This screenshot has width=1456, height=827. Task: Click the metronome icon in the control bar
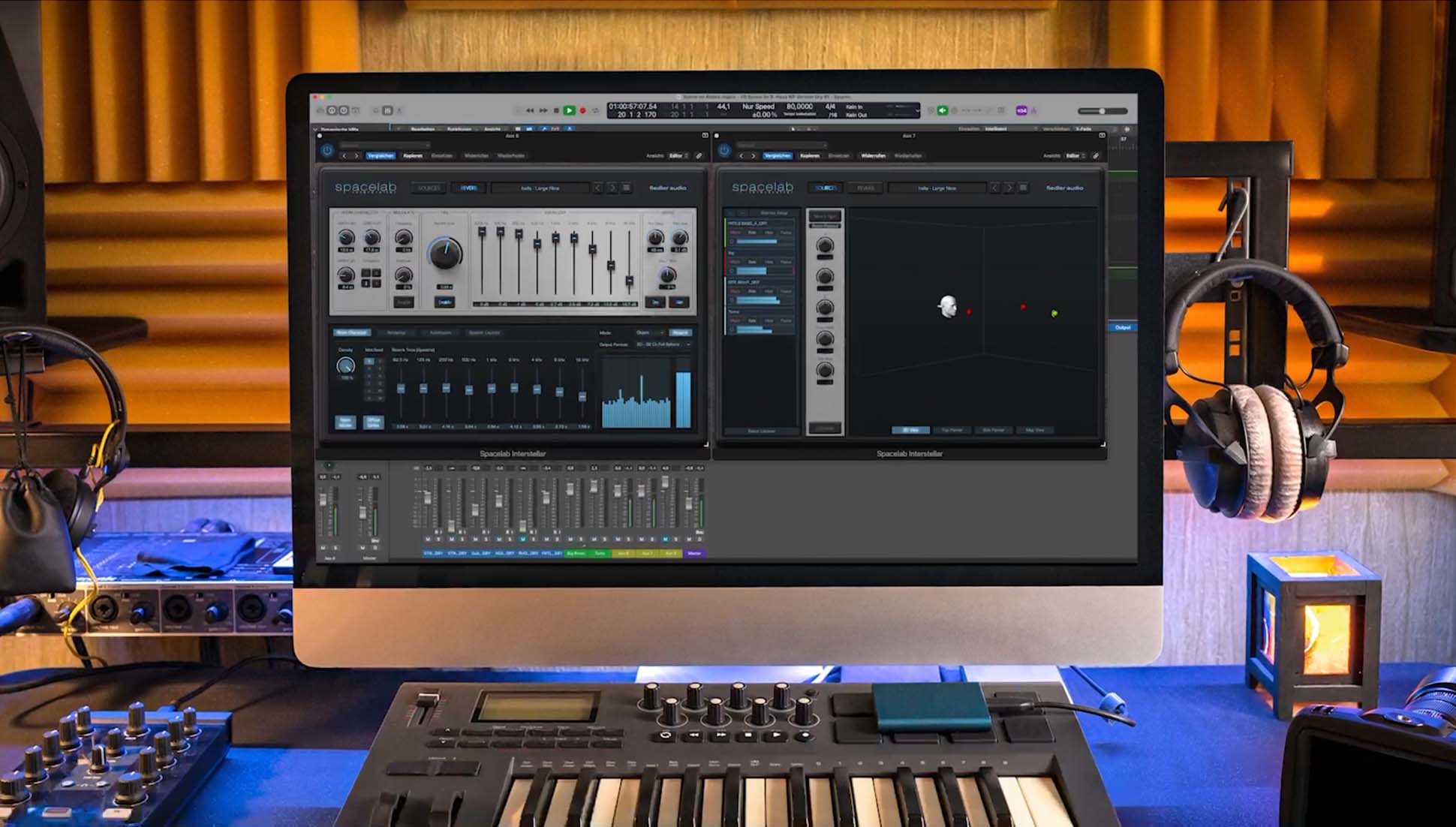point(954,110)
